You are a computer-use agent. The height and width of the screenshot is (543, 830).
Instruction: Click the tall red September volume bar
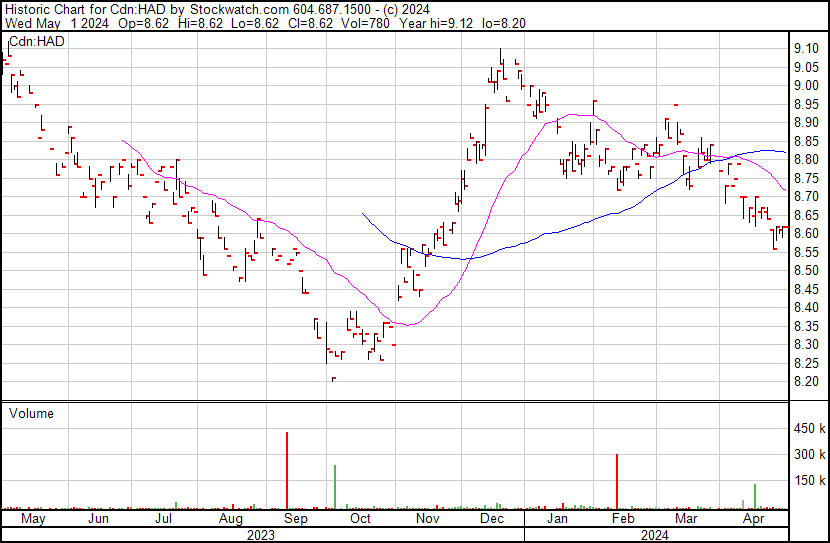pyautogui.click(x=287, y=470)
